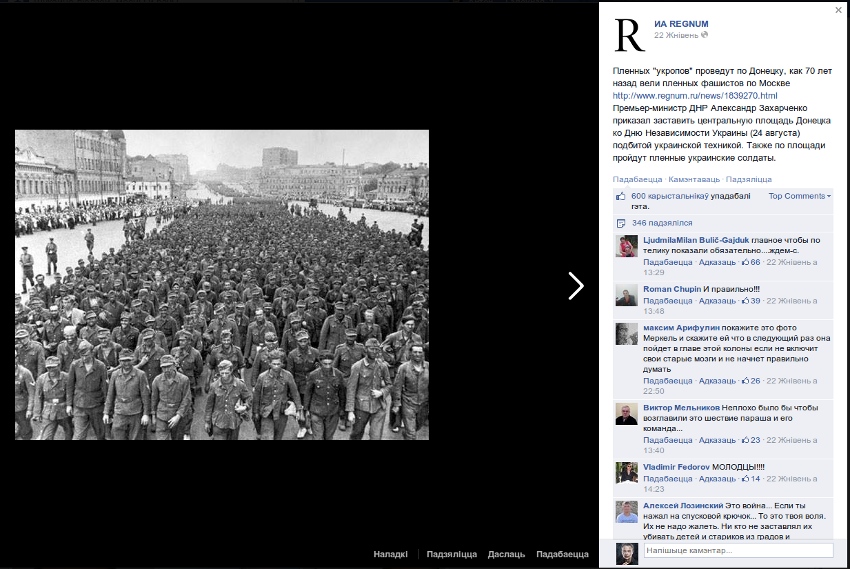The height and width of the screenshot is (569, 850).
Task: Close the photo viewer with X
Action: coord(838,10)
